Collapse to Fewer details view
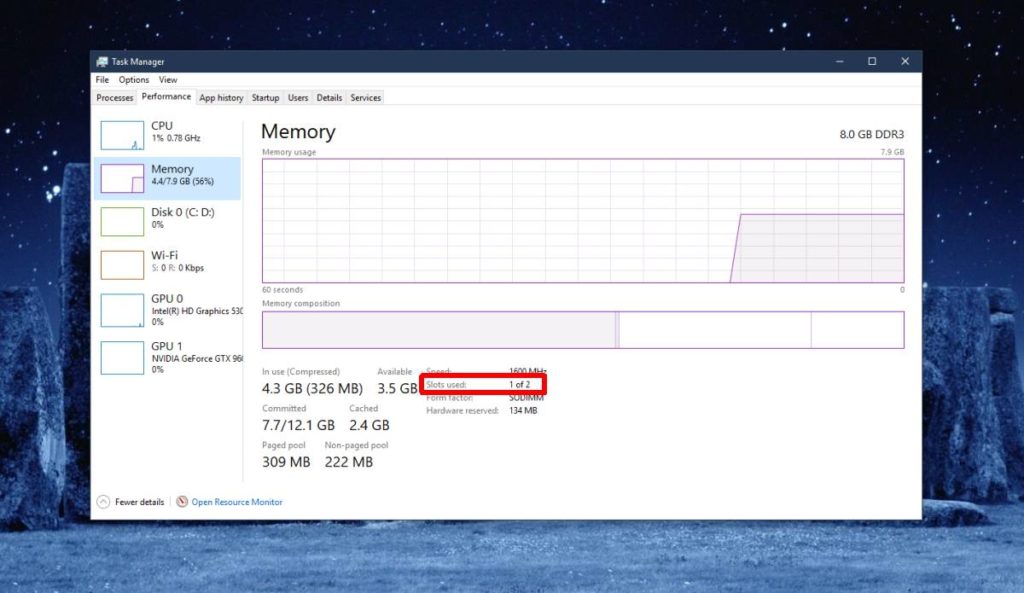The height and width of the screenshot is (593, 1024). (131, 502)
